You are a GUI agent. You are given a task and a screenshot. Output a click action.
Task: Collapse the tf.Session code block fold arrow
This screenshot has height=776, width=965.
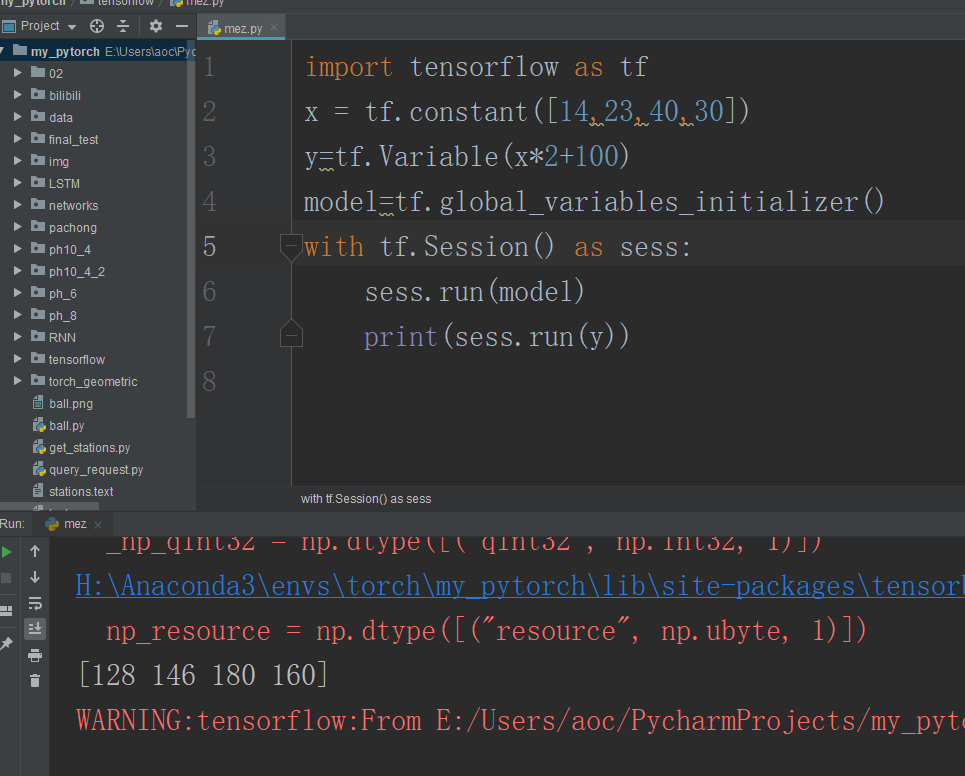point(290,247)
